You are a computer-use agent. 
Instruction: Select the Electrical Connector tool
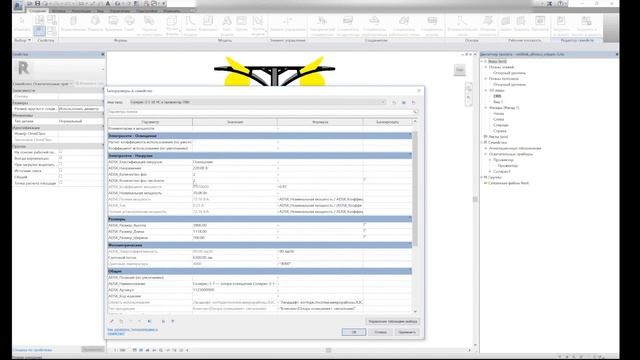pyautogui.click(x=322, y=25)
